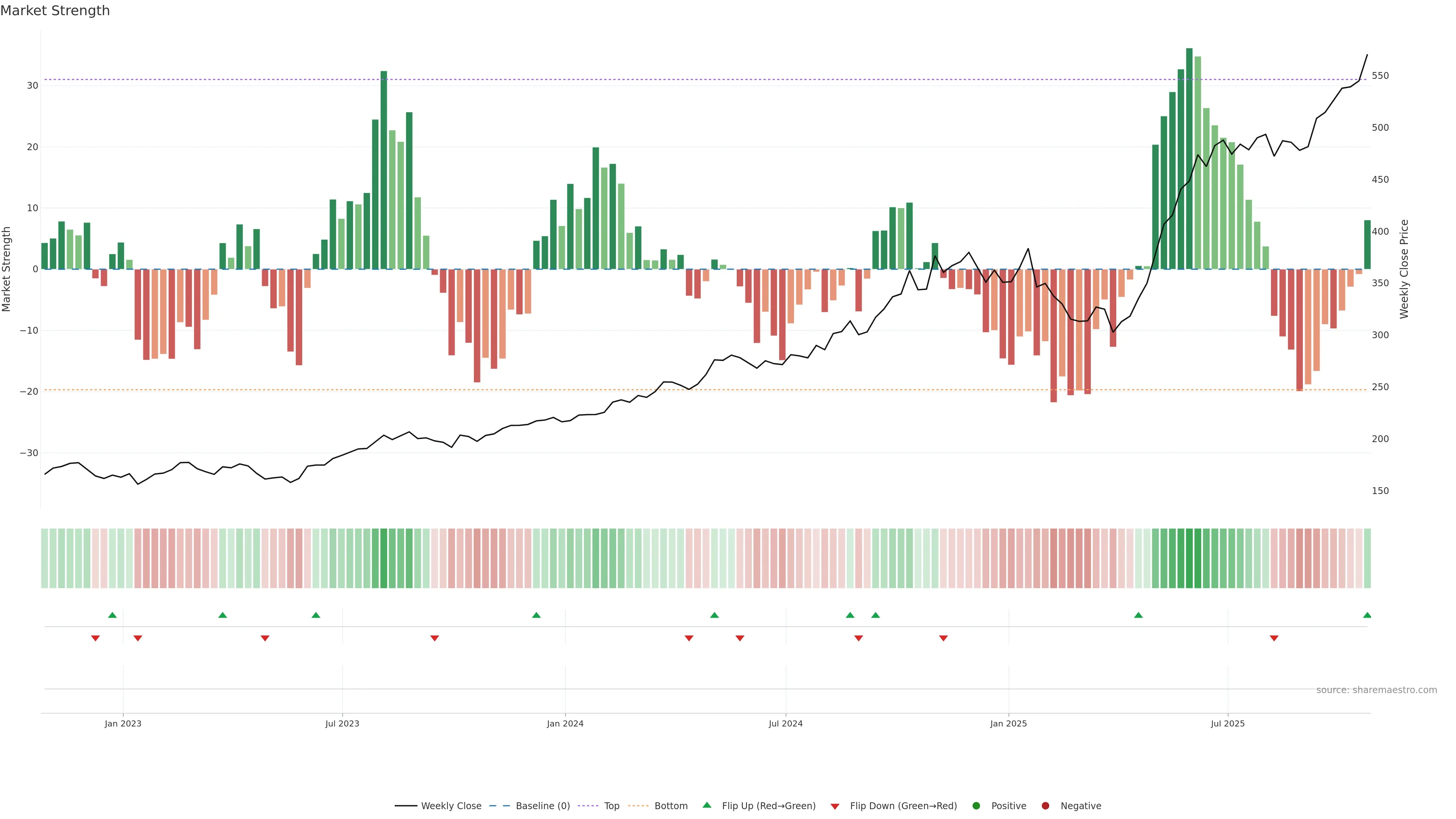Click the Weekly Close Price axis title
The width and height of the screenshot is (1456, 819).
coord(1404,269)
